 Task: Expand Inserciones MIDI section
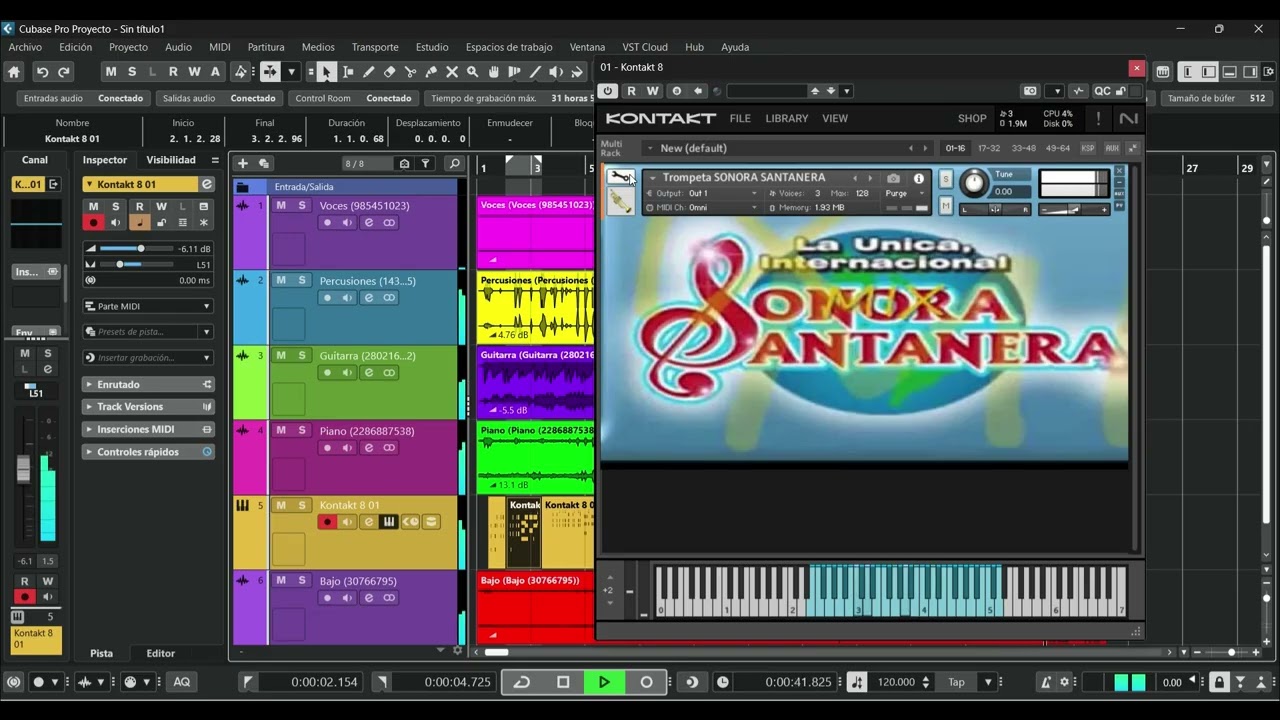pyautogui.click(x=148, y=429)
